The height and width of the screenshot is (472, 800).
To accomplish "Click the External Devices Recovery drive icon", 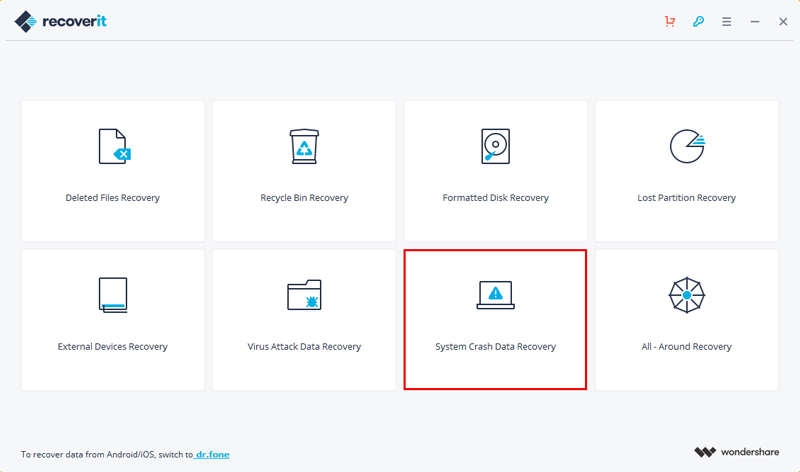I will [113, 295].
